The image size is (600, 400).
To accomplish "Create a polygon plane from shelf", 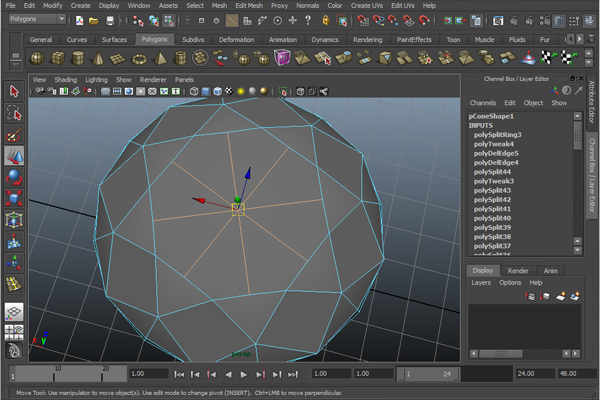I will point(117,58).
